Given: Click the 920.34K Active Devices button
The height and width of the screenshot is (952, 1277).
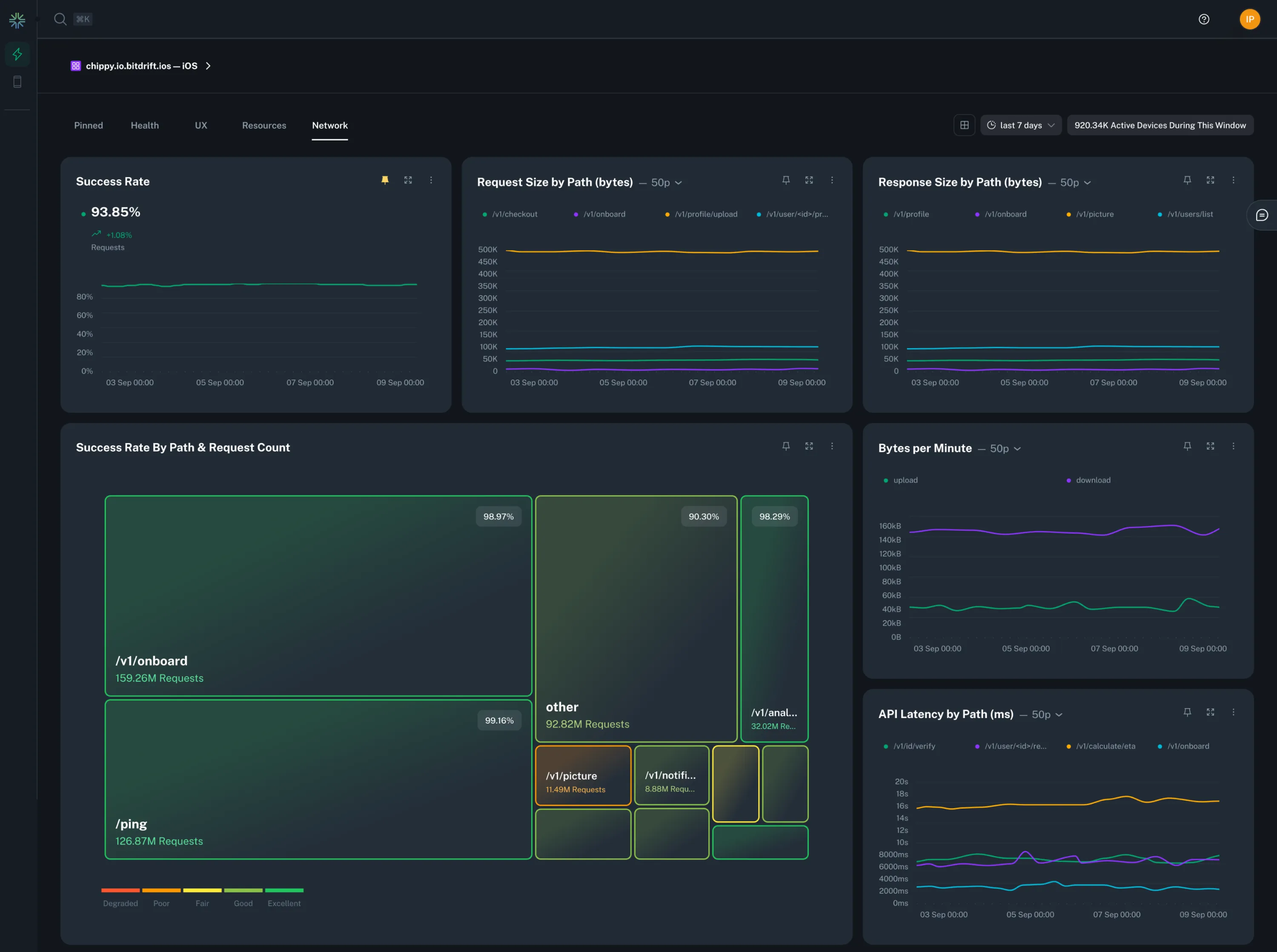Looking at the screenshot, I should (1159, 124).
